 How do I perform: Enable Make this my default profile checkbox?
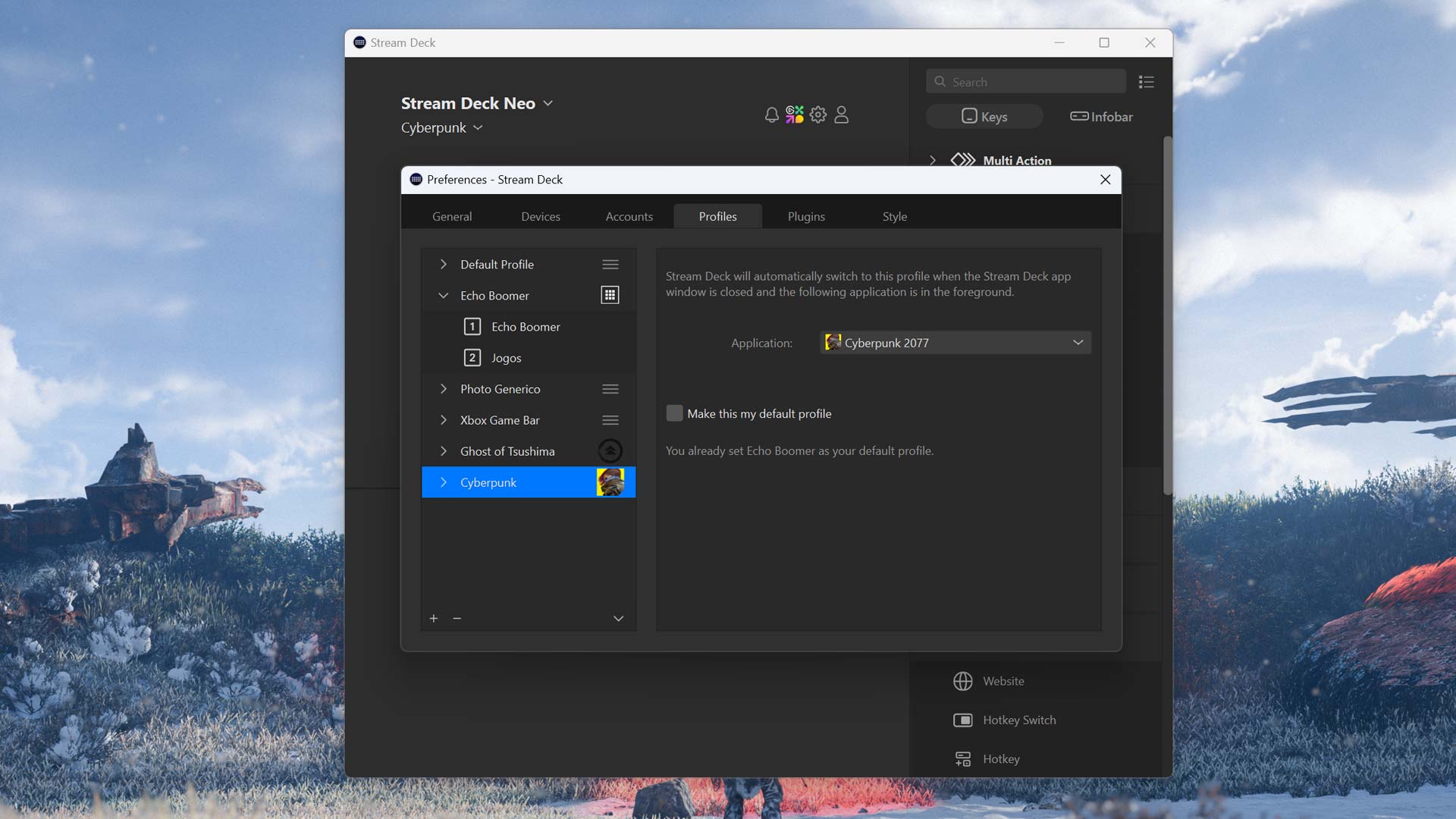click(674, 413)
